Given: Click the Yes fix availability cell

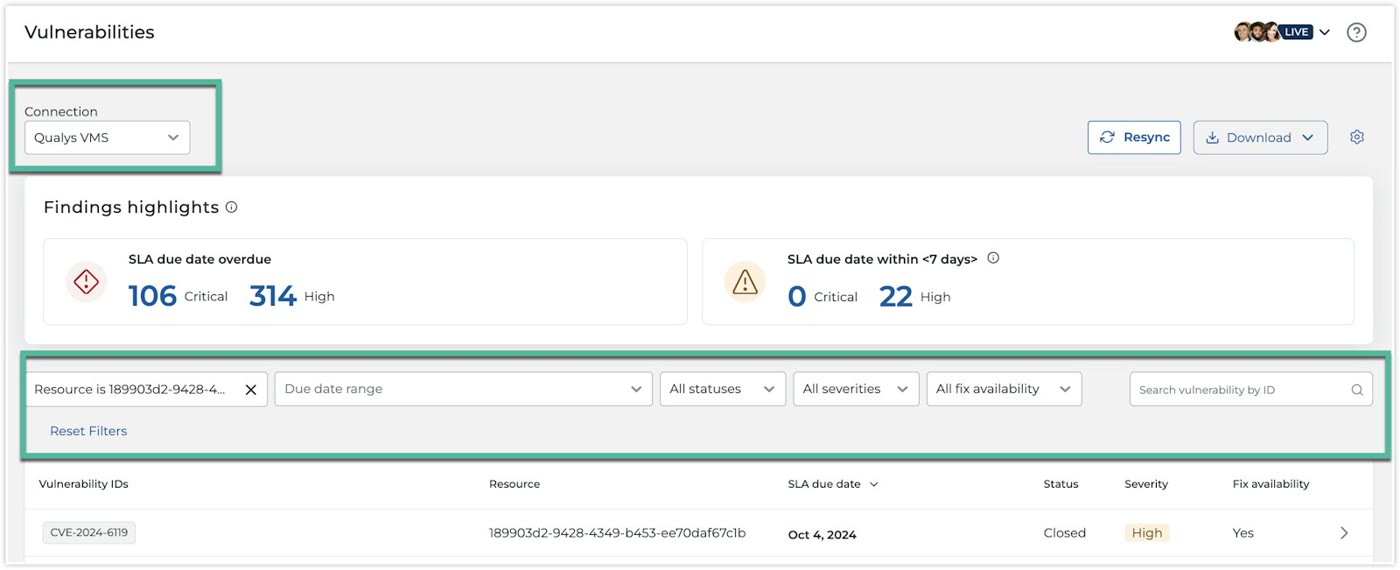Looking at the screenshot, I should pos(1243,533).
